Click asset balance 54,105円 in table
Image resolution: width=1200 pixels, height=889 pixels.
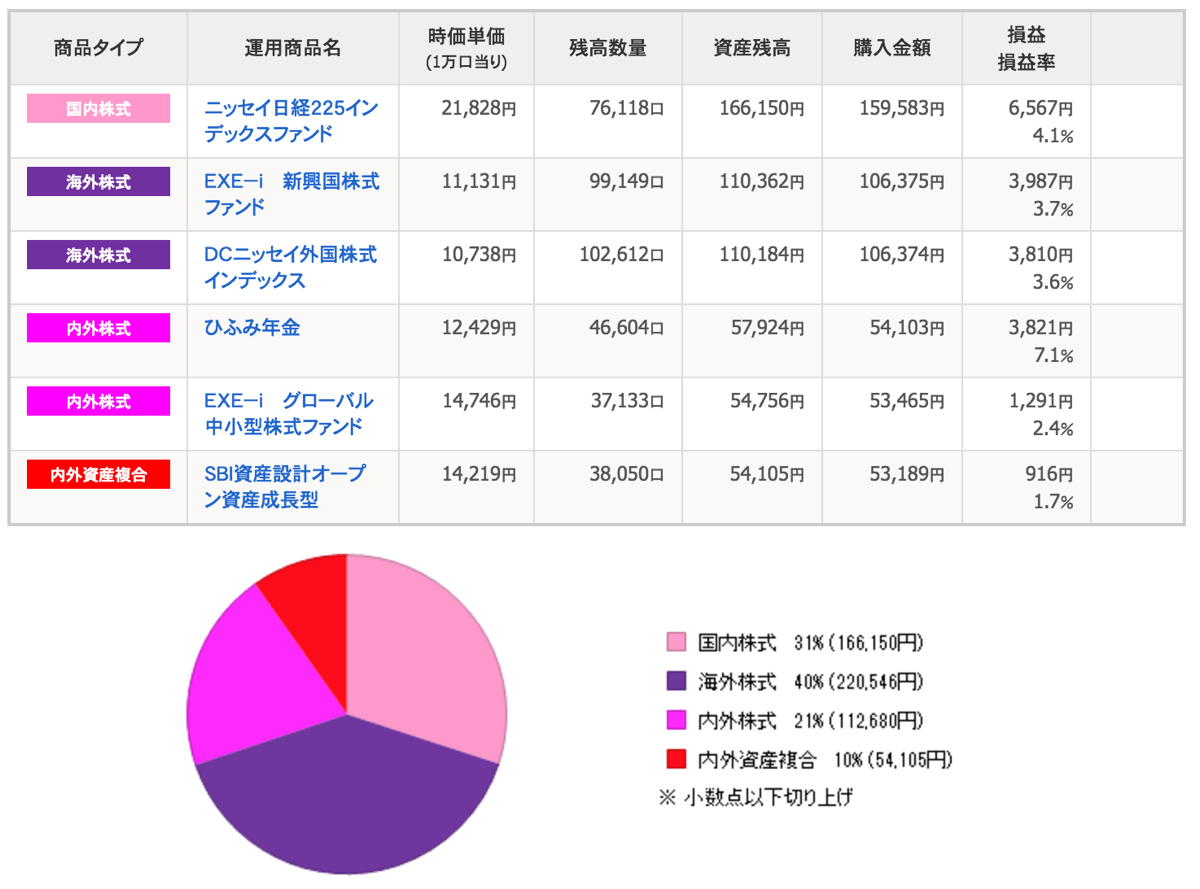click(767, 475)
